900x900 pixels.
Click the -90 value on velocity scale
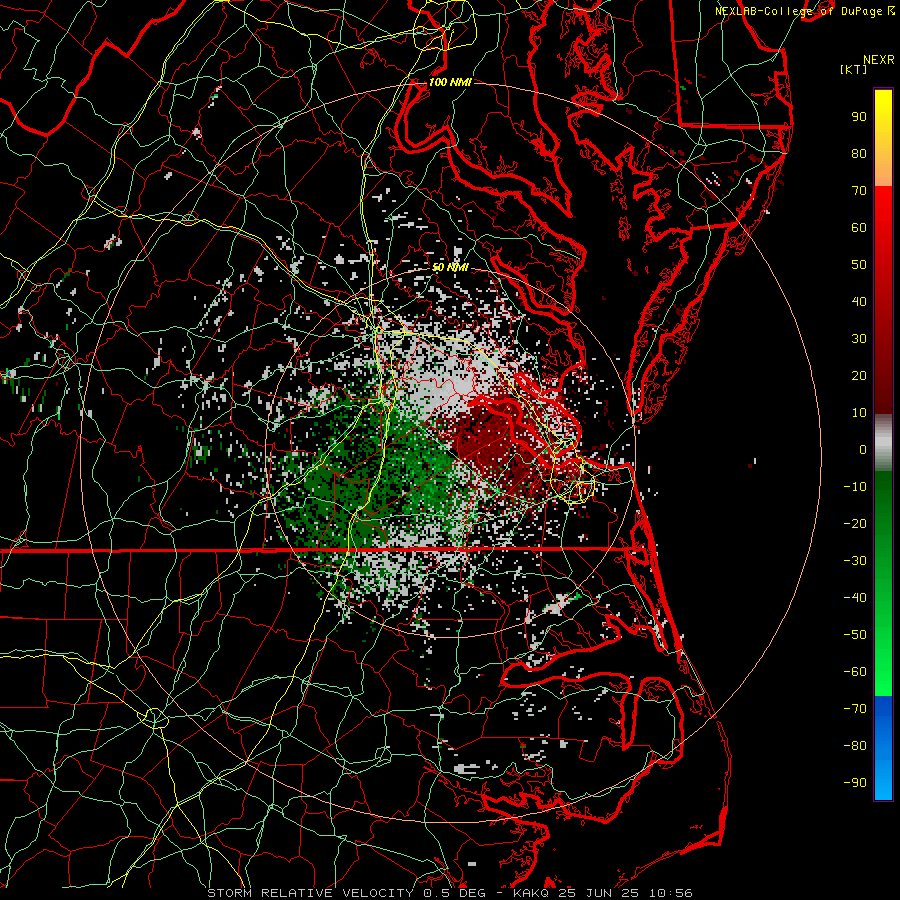point(855,783)
